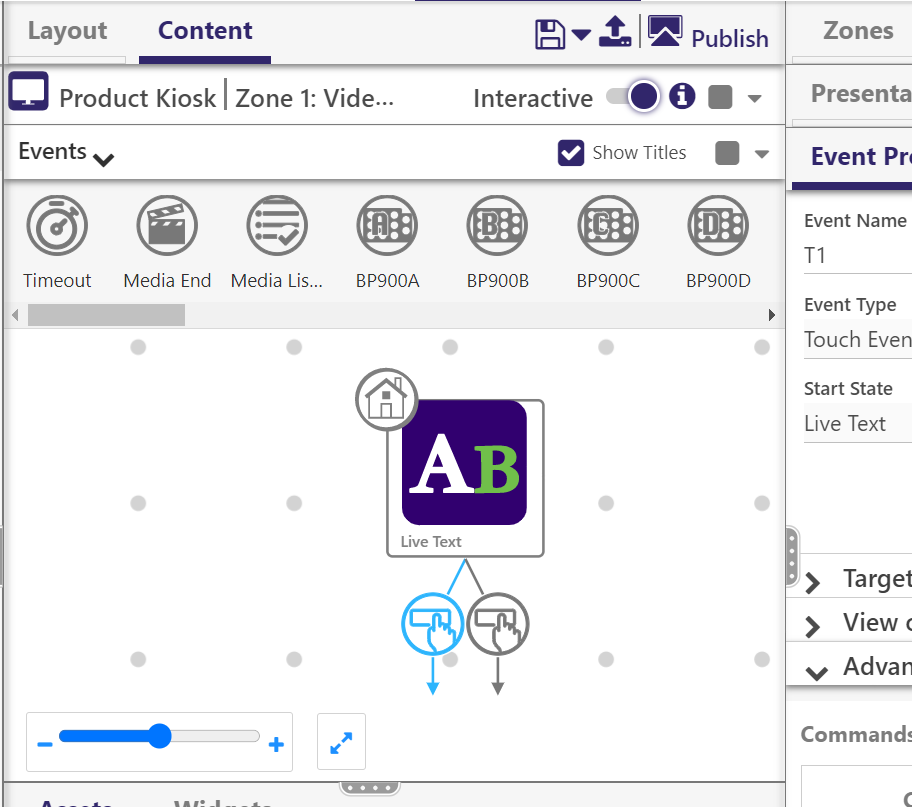
Task: Open the Zones tab
Action: 858,31
